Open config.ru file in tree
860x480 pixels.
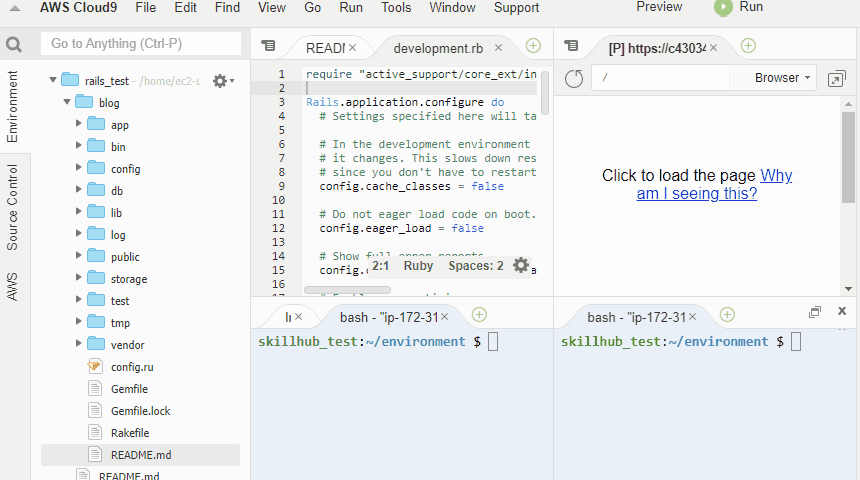click(x=132, y=367)
